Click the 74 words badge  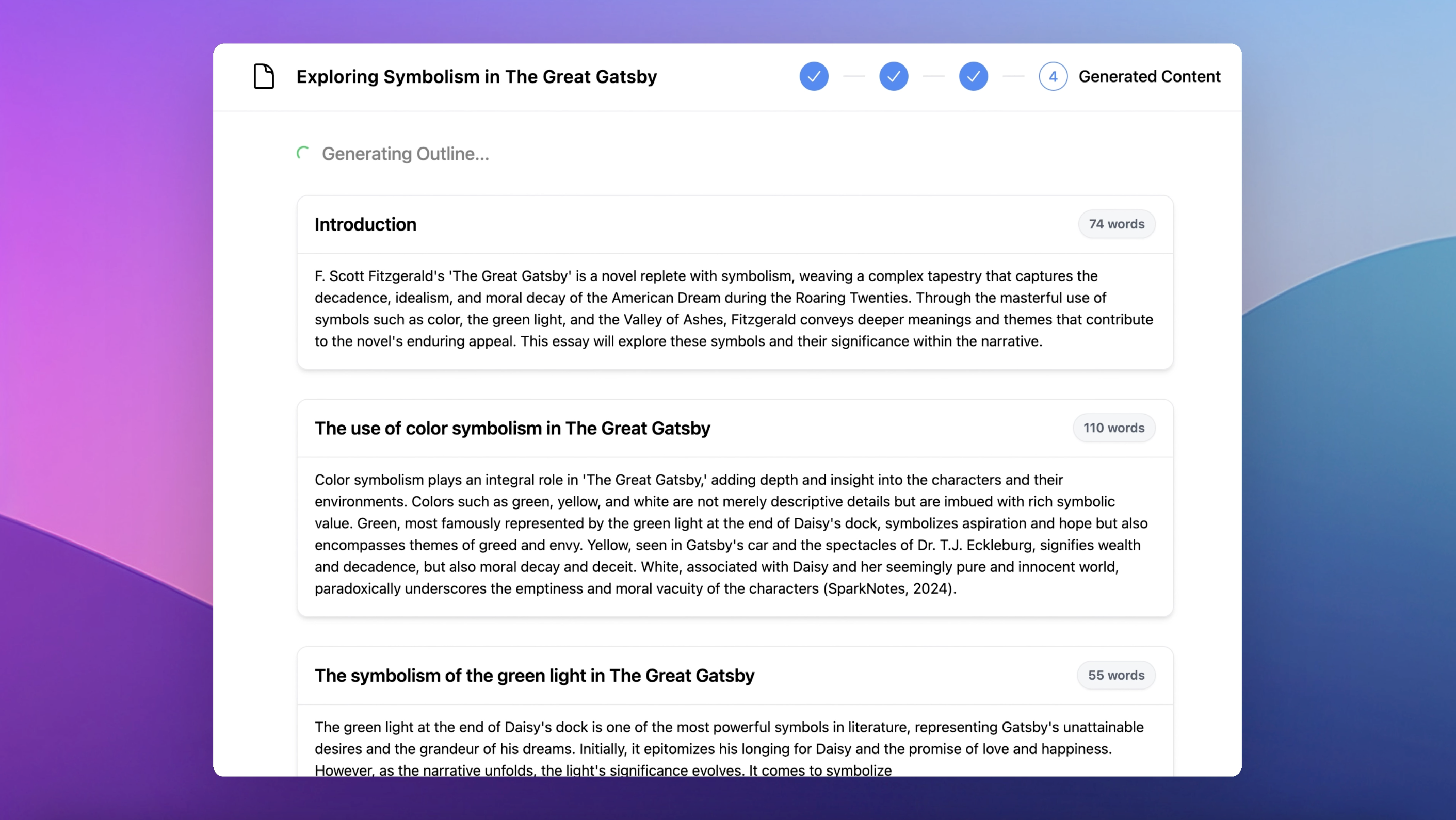point(1116,224)
